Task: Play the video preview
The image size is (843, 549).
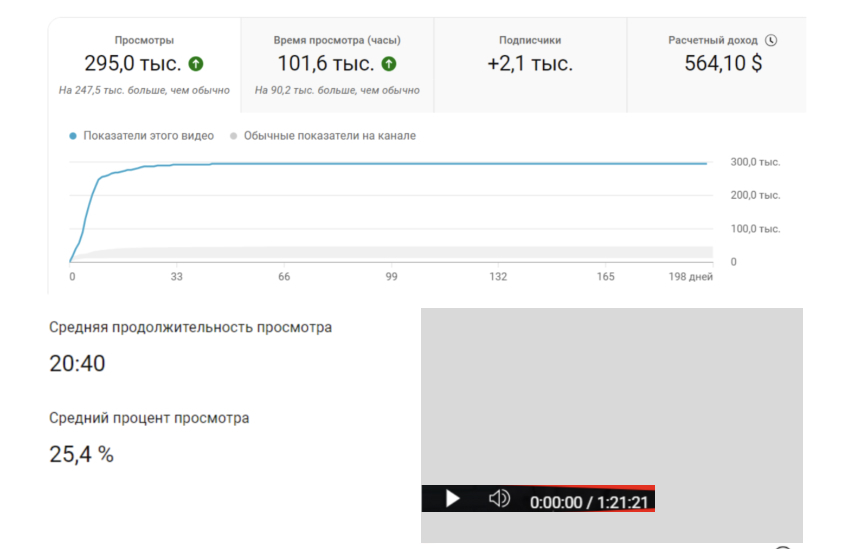Action: [x=453, y=499]
